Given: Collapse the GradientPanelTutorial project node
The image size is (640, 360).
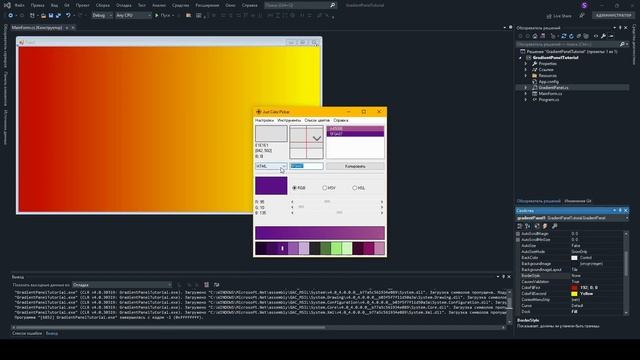Looking at the screenshot, I should pos(520,58).
